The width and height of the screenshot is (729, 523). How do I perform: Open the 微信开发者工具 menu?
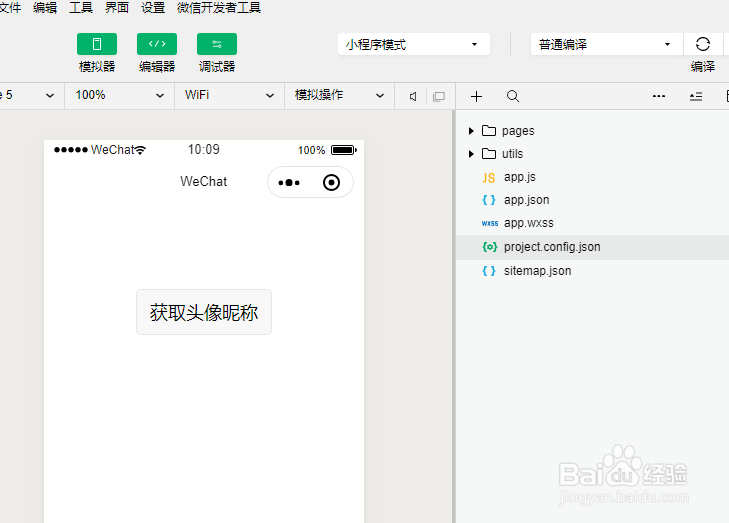tap(219, 7)
